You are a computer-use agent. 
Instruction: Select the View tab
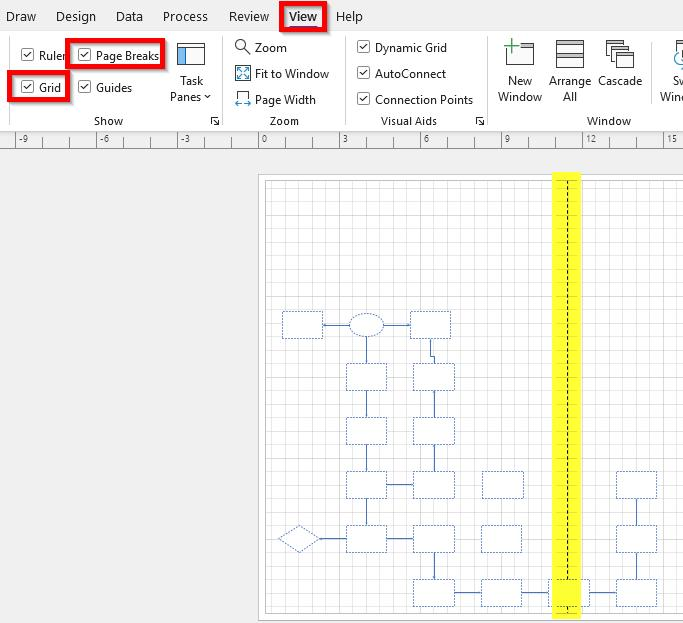pyautogui.click(x=303, y=17)
